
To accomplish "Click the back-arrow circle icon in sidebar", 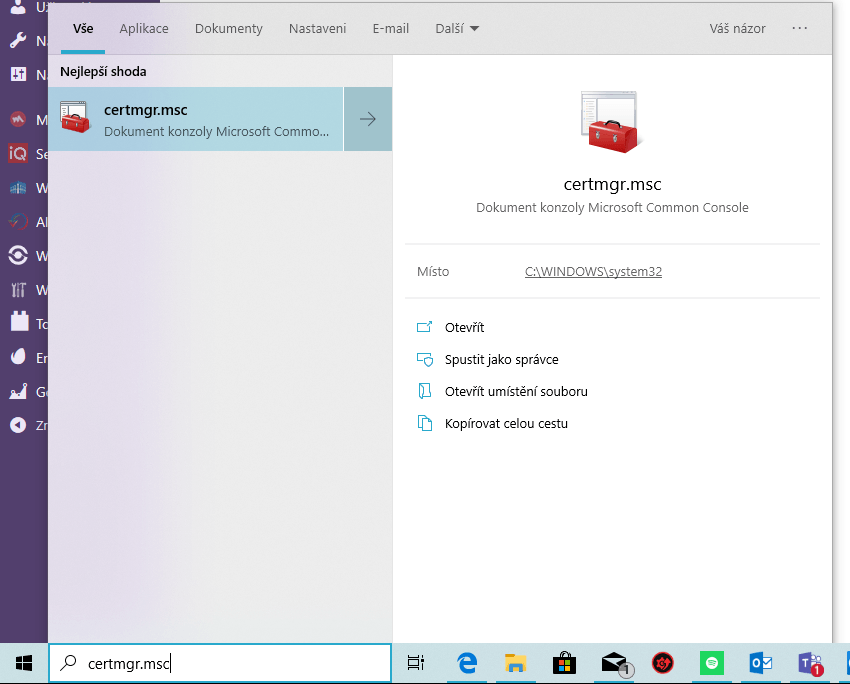I will [x=18, y=425].
